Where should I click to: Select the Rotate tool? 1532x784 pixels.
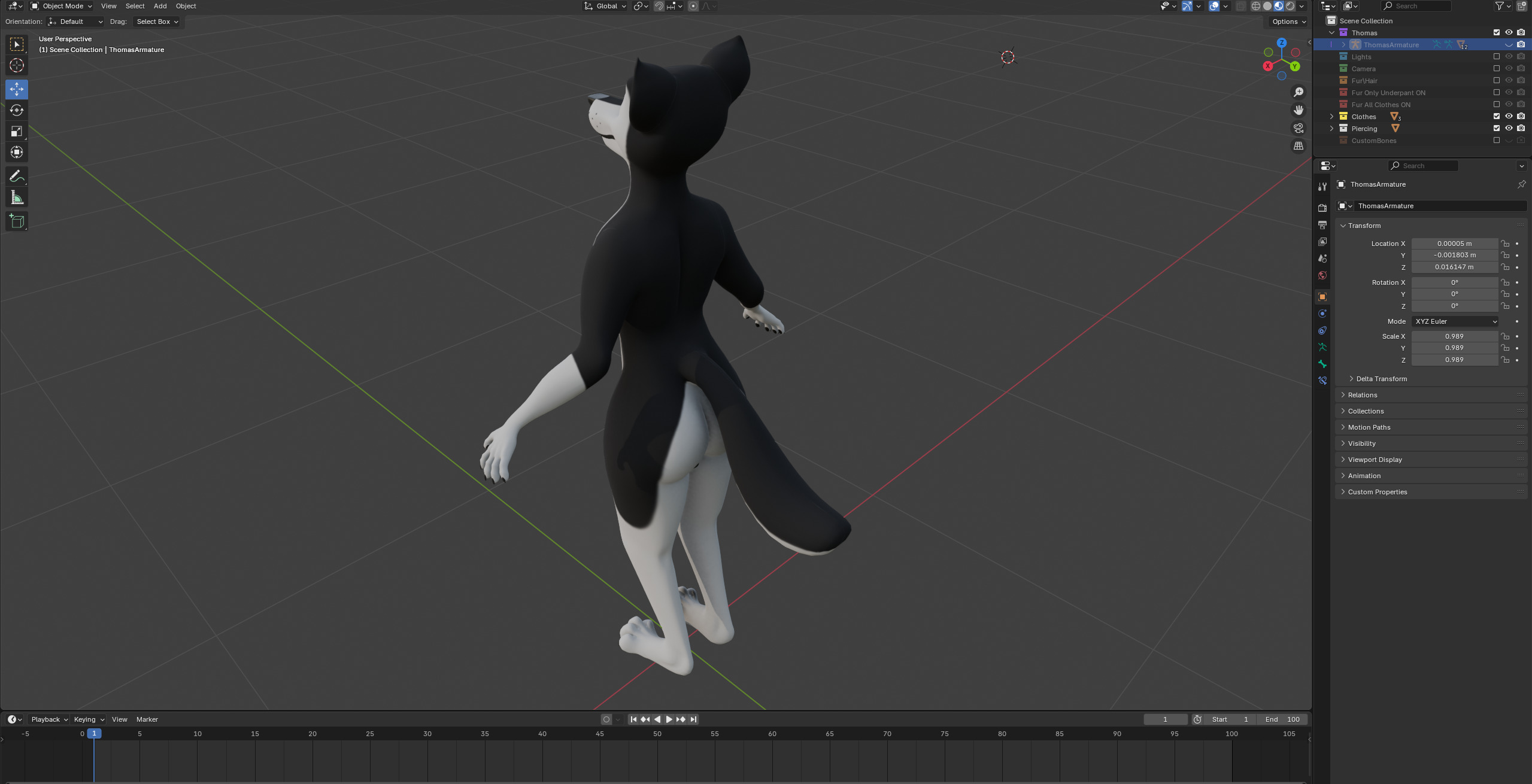[17, 110]
